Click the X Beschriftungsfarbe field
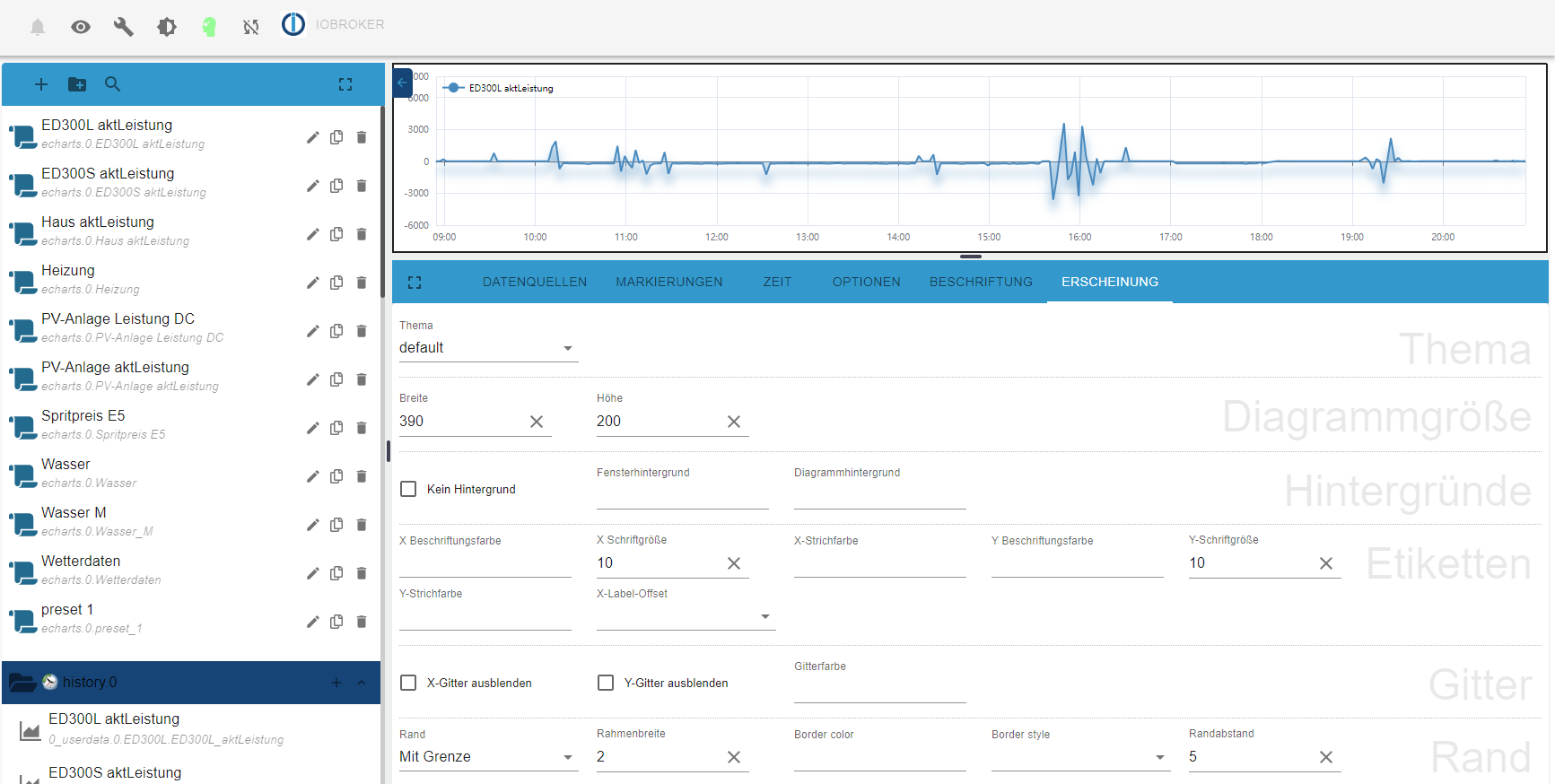Viewport: 1555px width, 784px height. [x=485, y=564]
